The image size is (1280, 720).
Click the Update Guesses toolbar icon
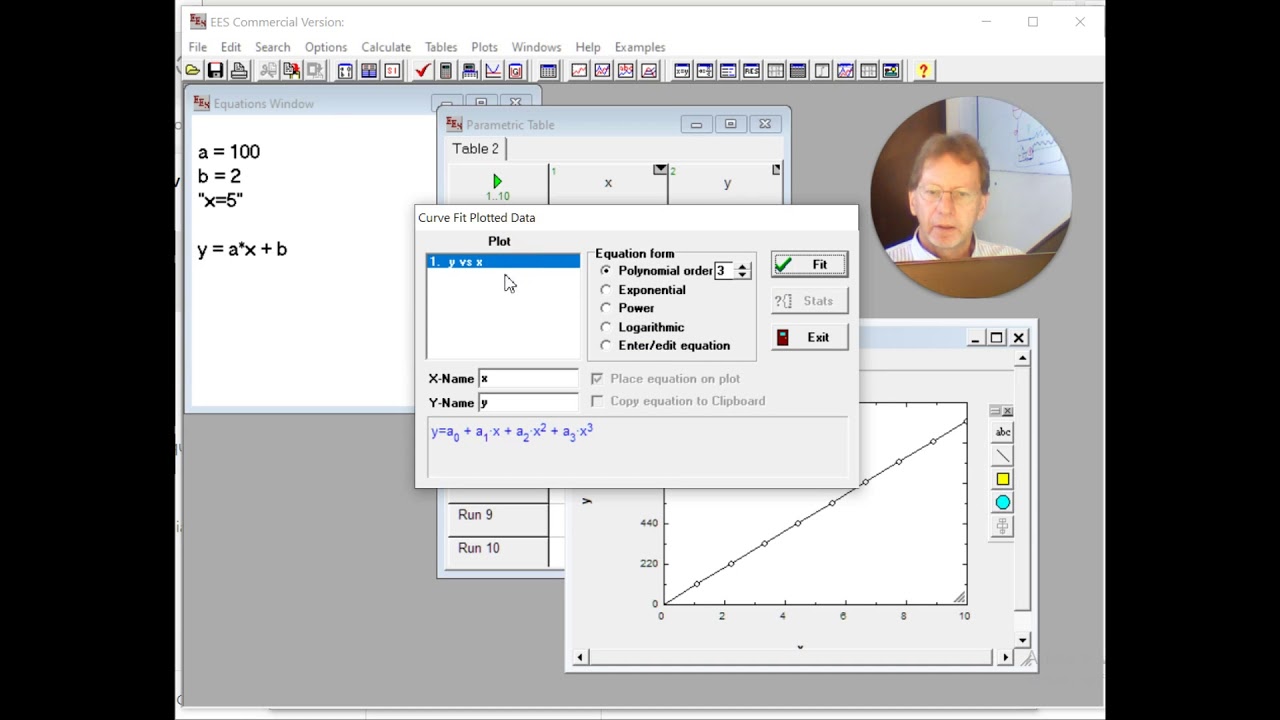[516, 71]
